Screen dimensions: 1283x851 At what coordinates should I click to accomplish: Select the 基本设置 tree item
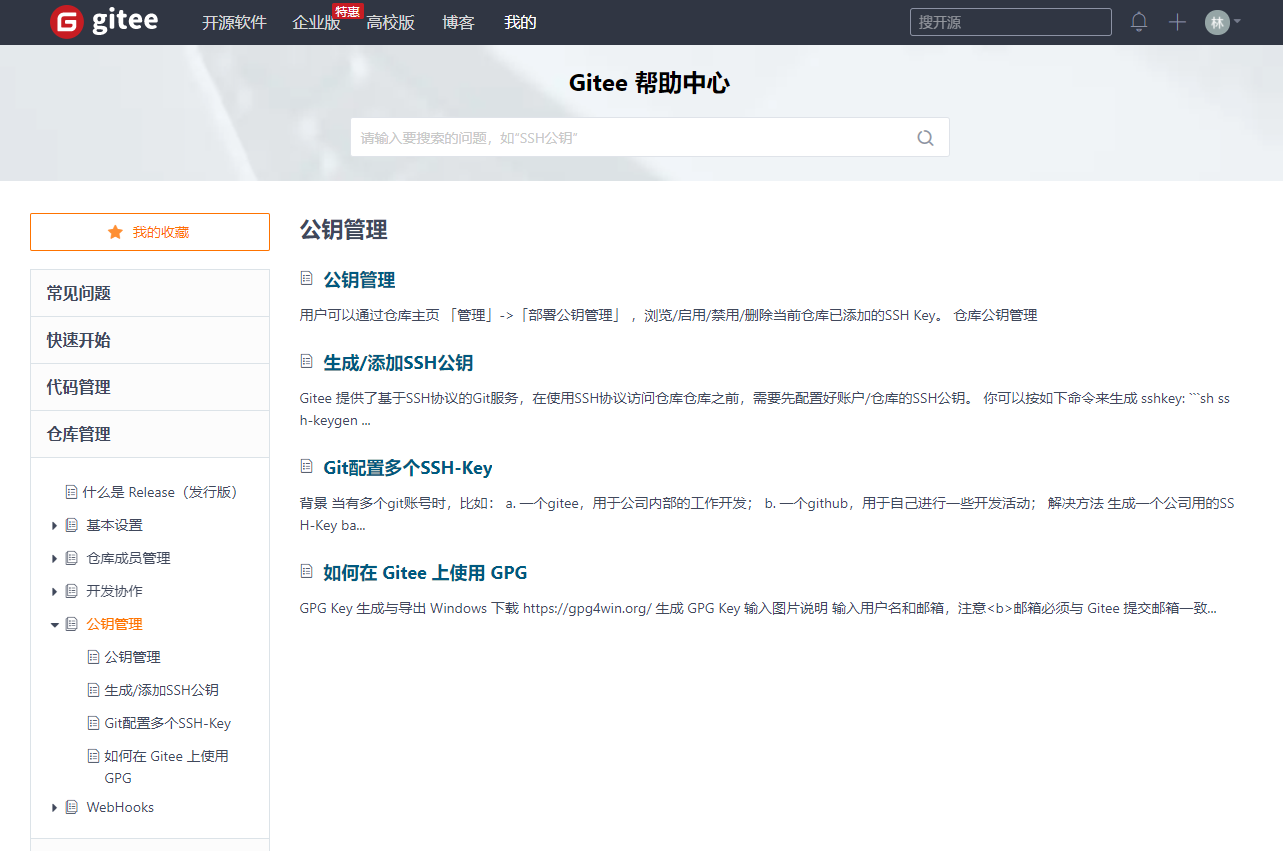pos(114,525)
